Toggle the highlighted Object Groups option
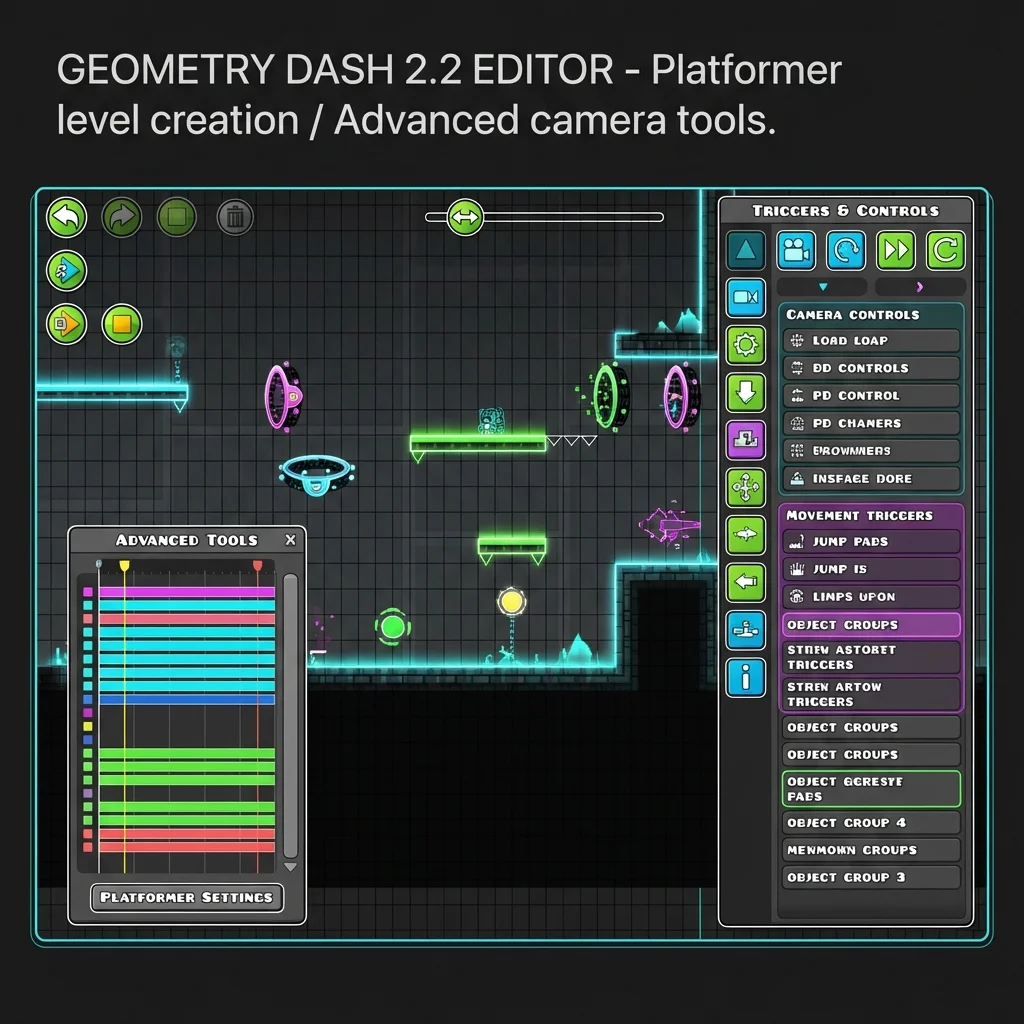The width and height of the screenshot is (1024, 1024). [870, 624]
